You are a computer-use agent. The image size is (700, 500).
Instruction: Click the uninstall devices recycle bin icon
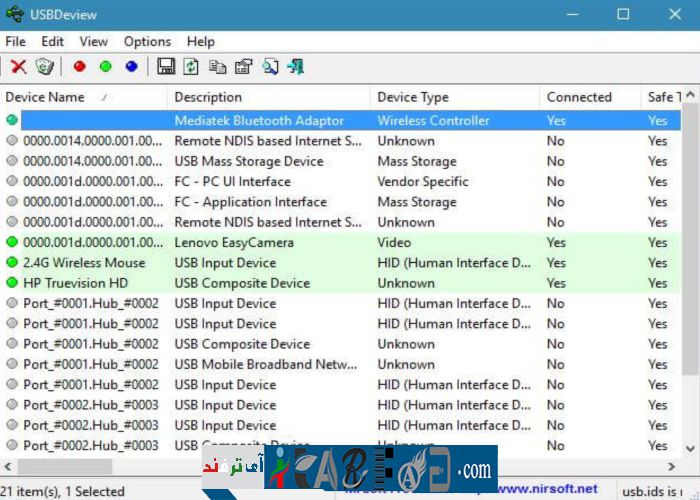[x=44, y=67]
